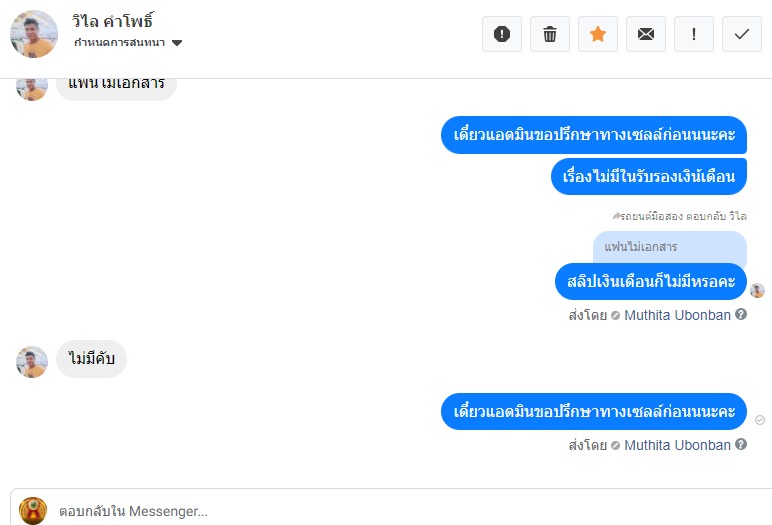Click the delivered check status icon of last message
This screenshot has width=772, height=525.
pos(760,420)
